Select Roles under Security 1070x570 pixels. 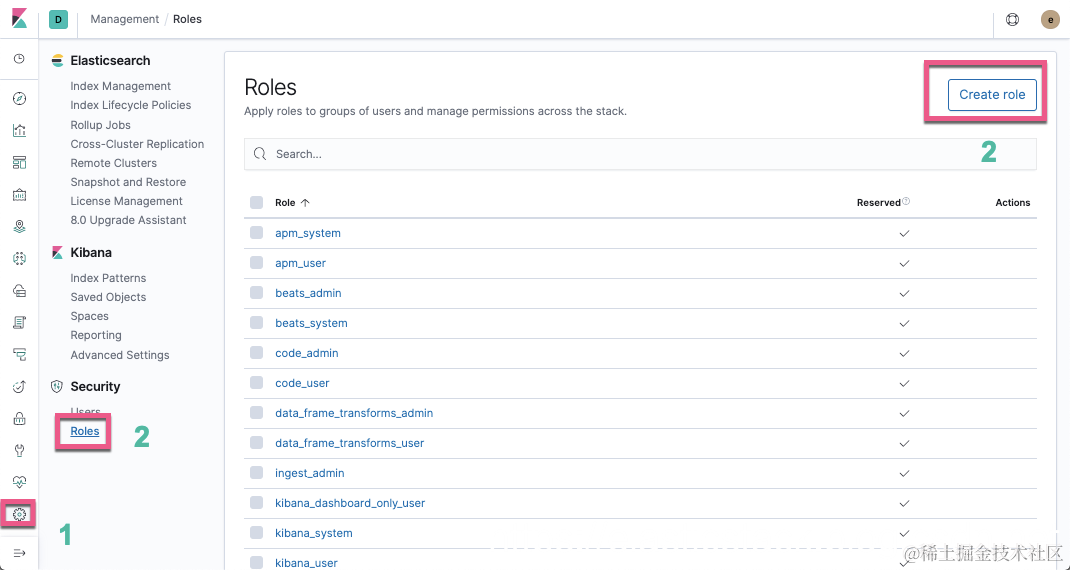tap(85, 431)
